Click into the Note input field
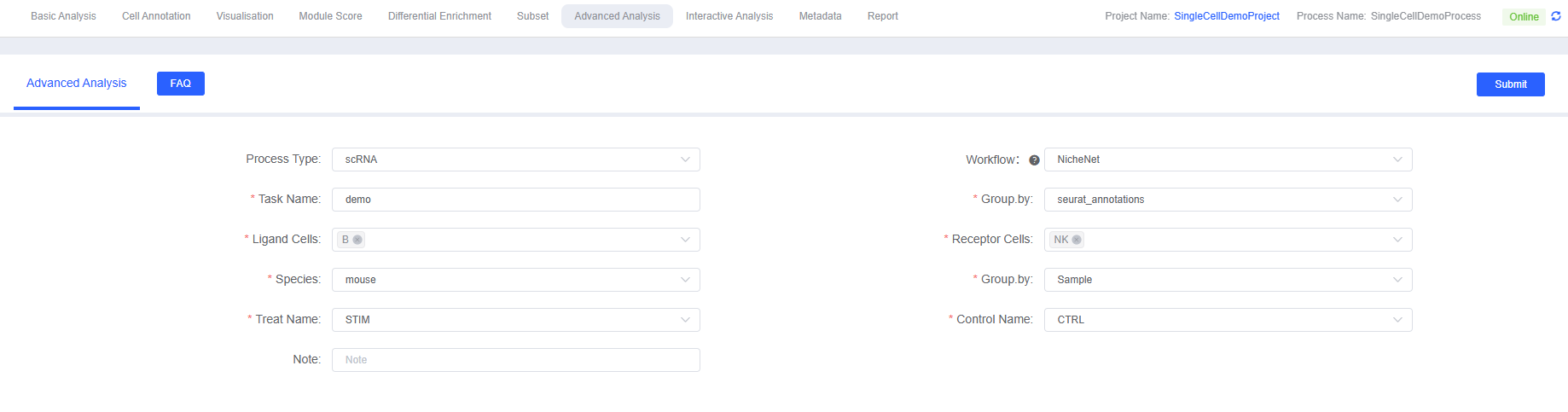1568x412 pixels. pyautogui.click(x=515, y=360)
